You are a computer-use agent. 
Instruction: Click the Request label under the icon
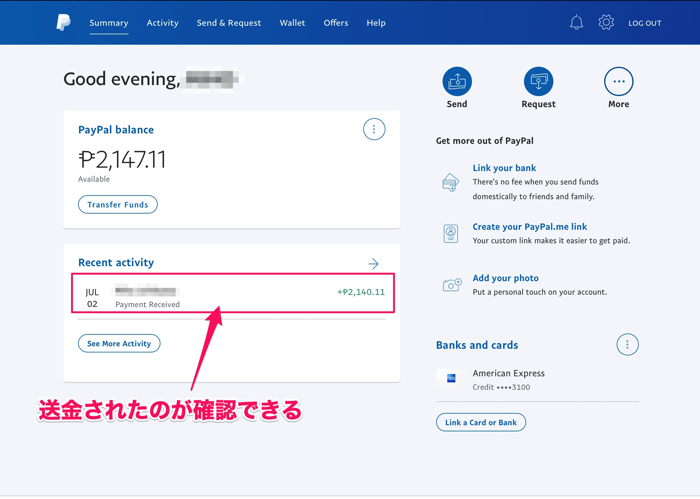[x=538, y=104]
